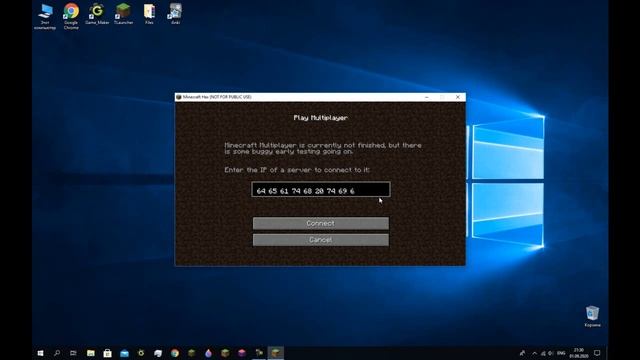Open Mail app from taskbar
This screenshot has width=640, height=360.
pos(124,353)
